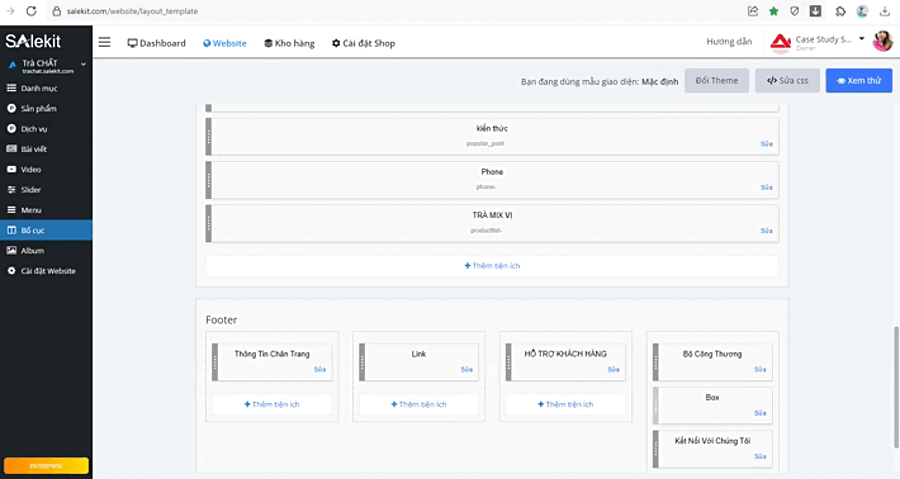The image size is (900, 479).
Task: Switch to the Dashboard menu
Action: point(157,43)
